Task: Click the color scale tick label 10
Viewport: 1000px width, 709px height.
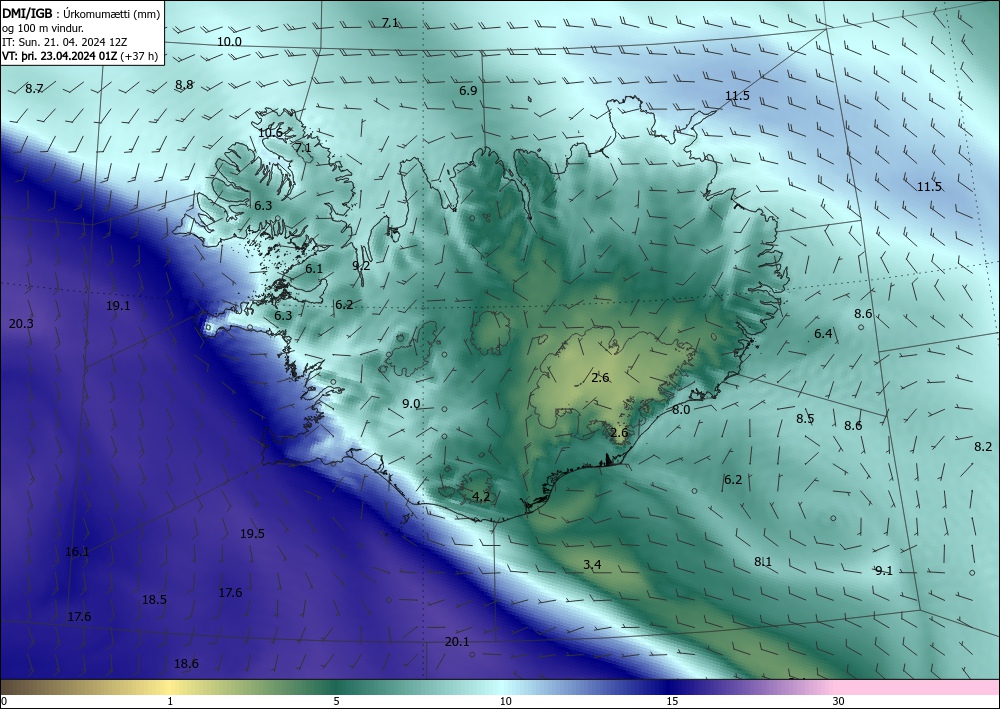Action: click(x=505, y=702)
